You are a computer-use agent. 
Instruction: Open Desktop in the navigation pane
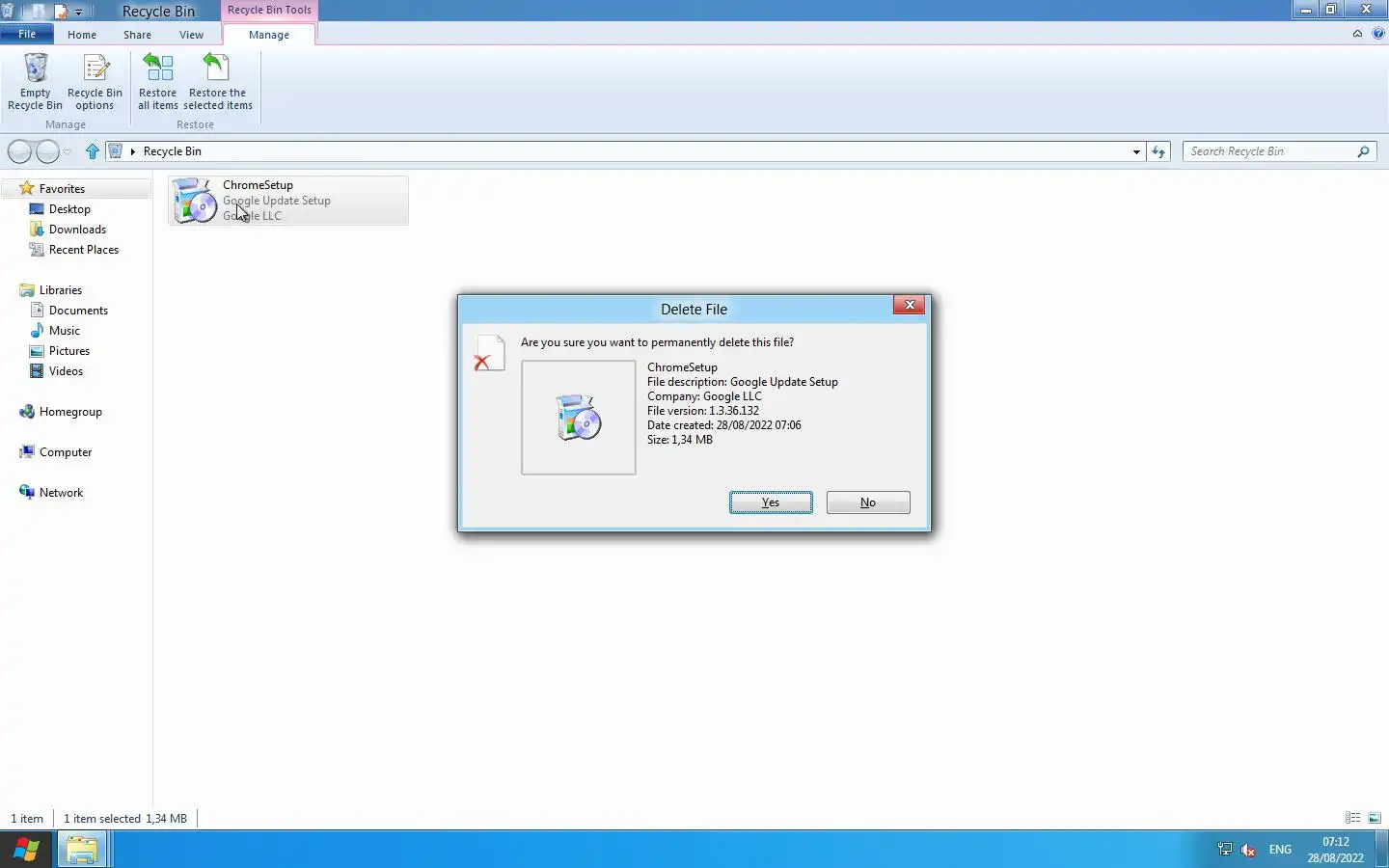69,209
